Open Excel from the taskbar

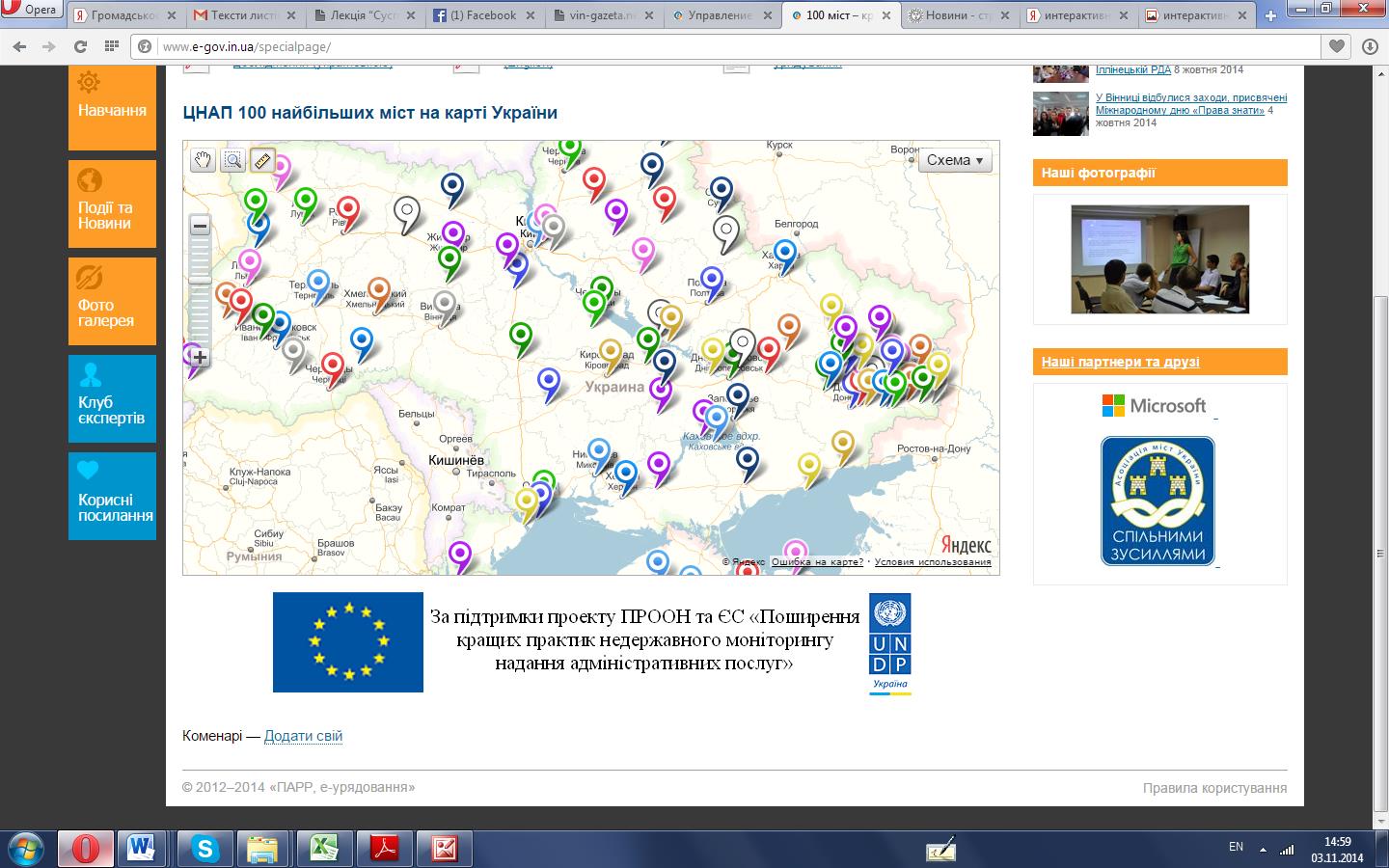click(324, 849)
